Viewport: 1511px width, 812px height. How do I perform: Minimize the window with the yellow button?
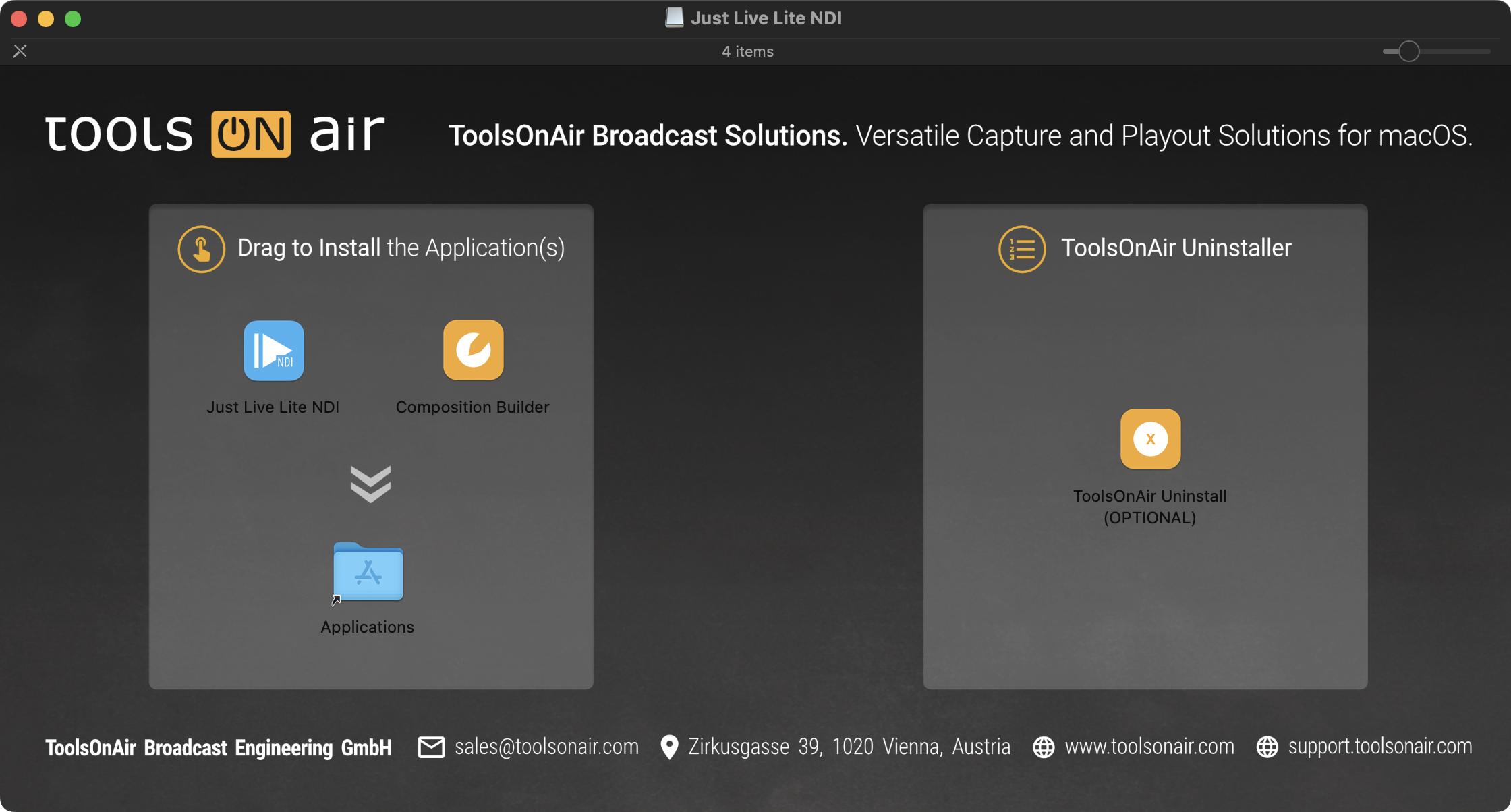tap(46, 18)
